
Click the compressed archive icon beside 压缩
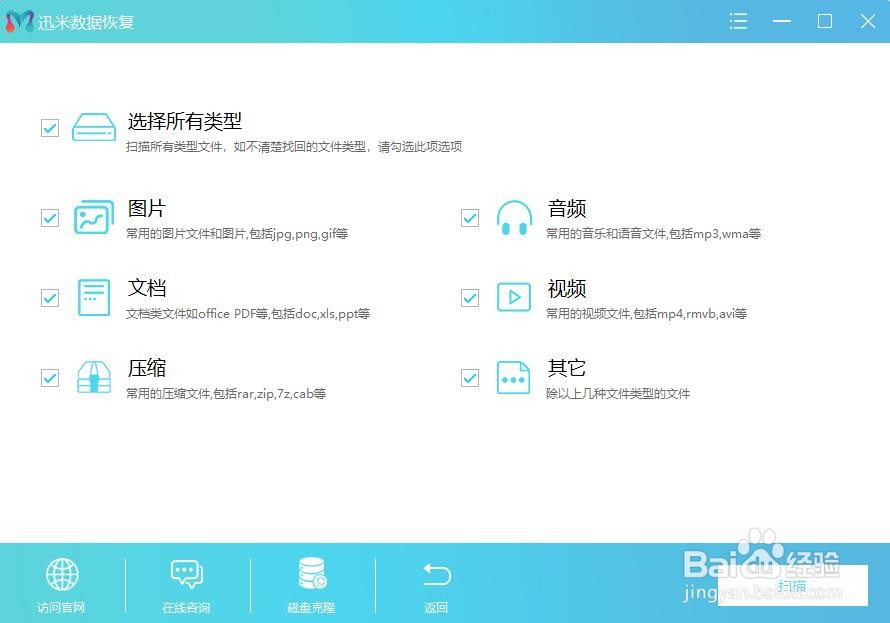tap(93, 377)
